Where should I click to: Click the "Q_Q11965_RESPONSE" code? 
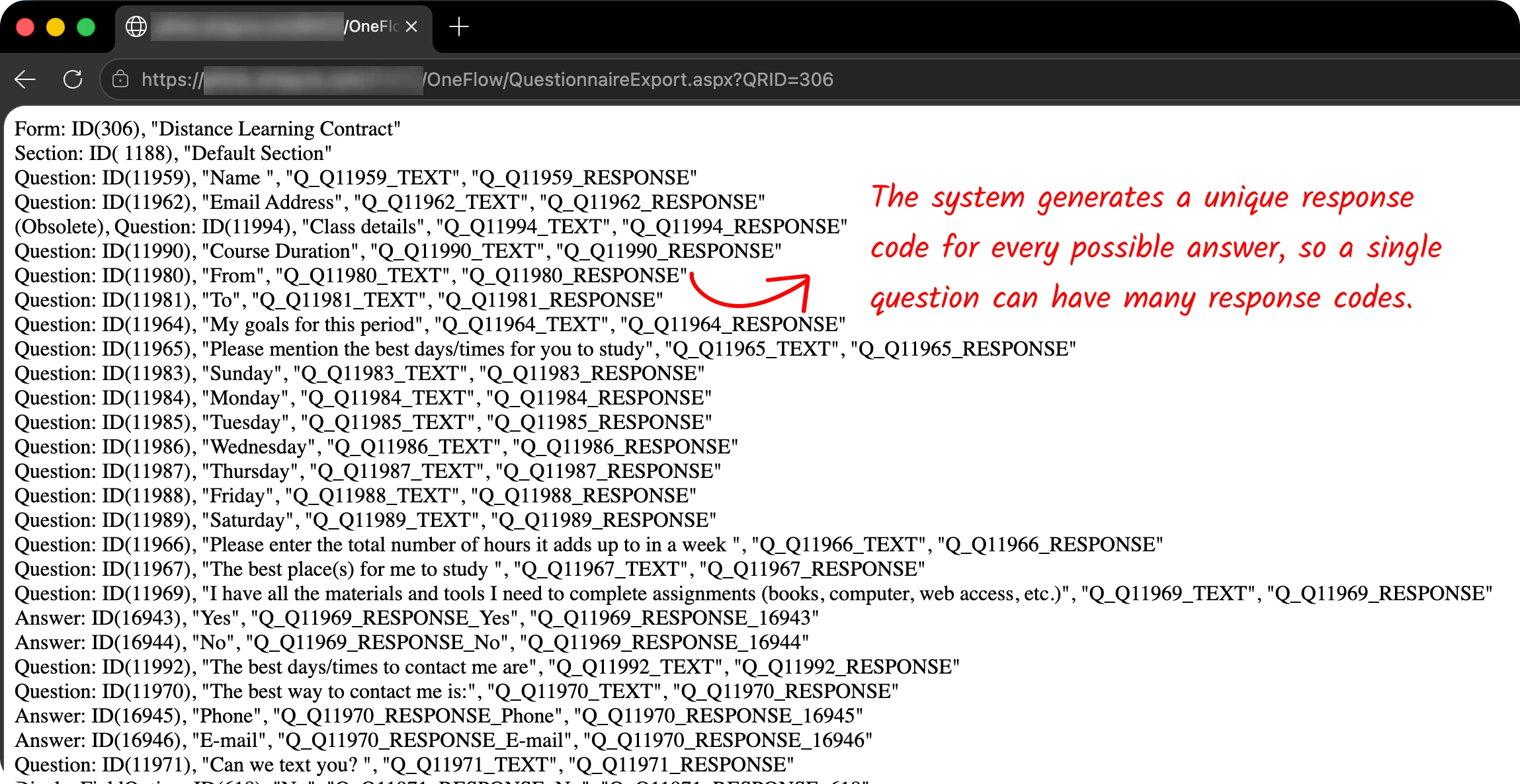(x=964, y=348)
